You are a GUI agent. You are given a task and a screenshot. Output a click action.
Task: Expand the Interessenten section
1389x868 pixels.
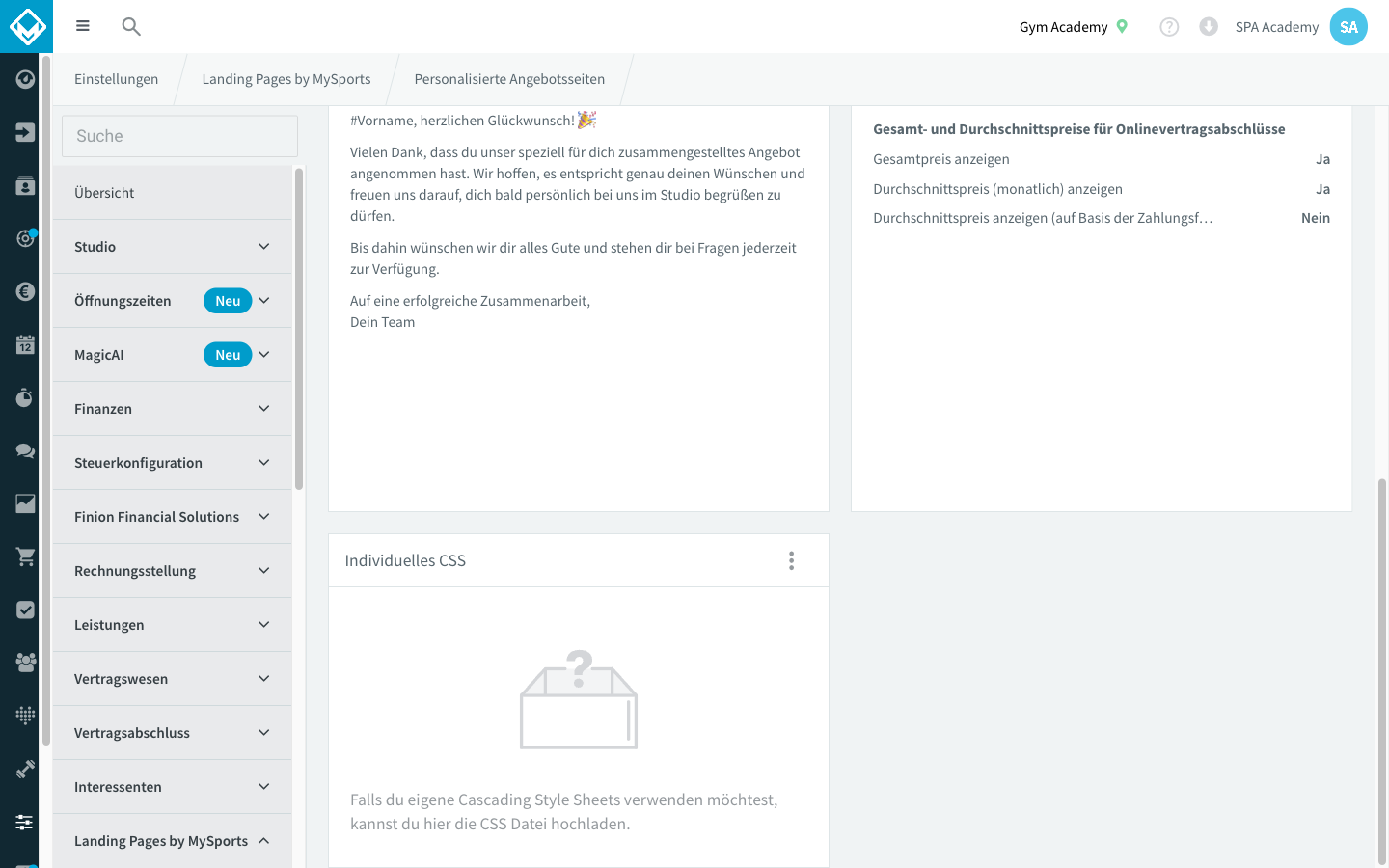tap(173, 787)
